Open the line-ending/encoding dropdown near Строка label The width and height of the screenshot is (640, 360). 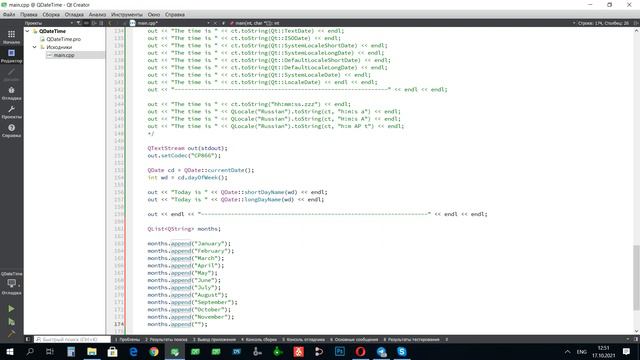tap(574, 23)
